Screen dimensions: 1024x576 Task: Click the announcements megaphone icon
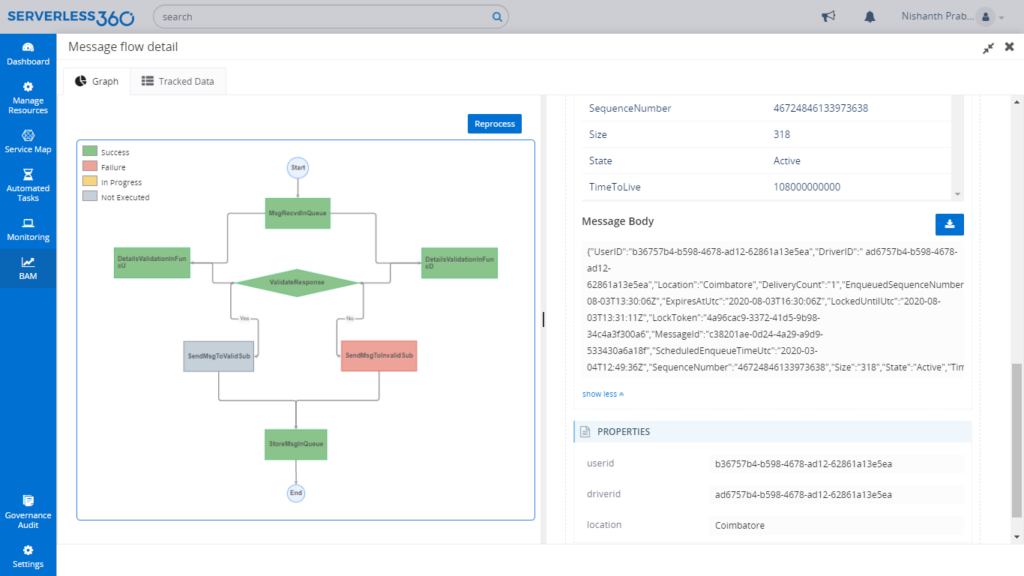click(828, 16)
